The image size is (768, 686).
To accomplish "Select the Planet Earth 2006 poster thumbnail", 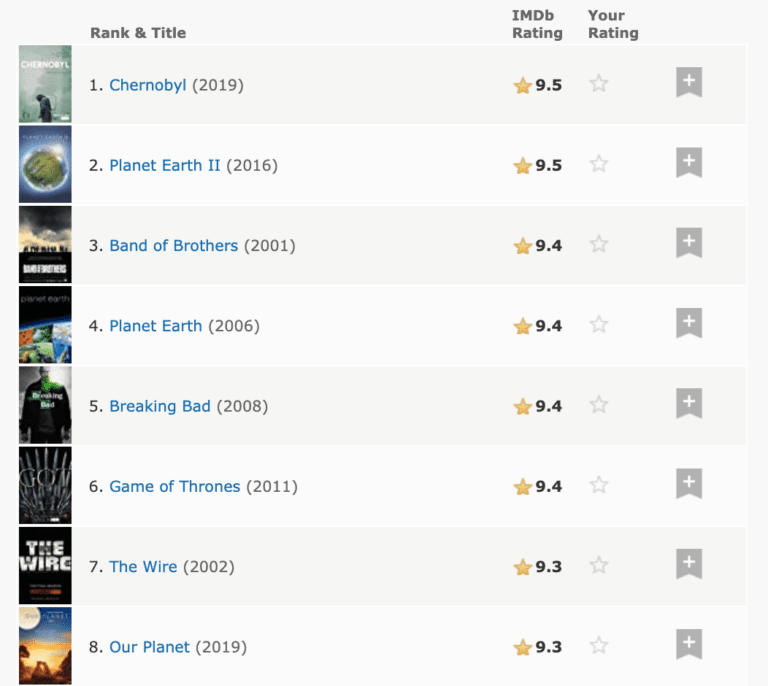I will coord(45,325).
